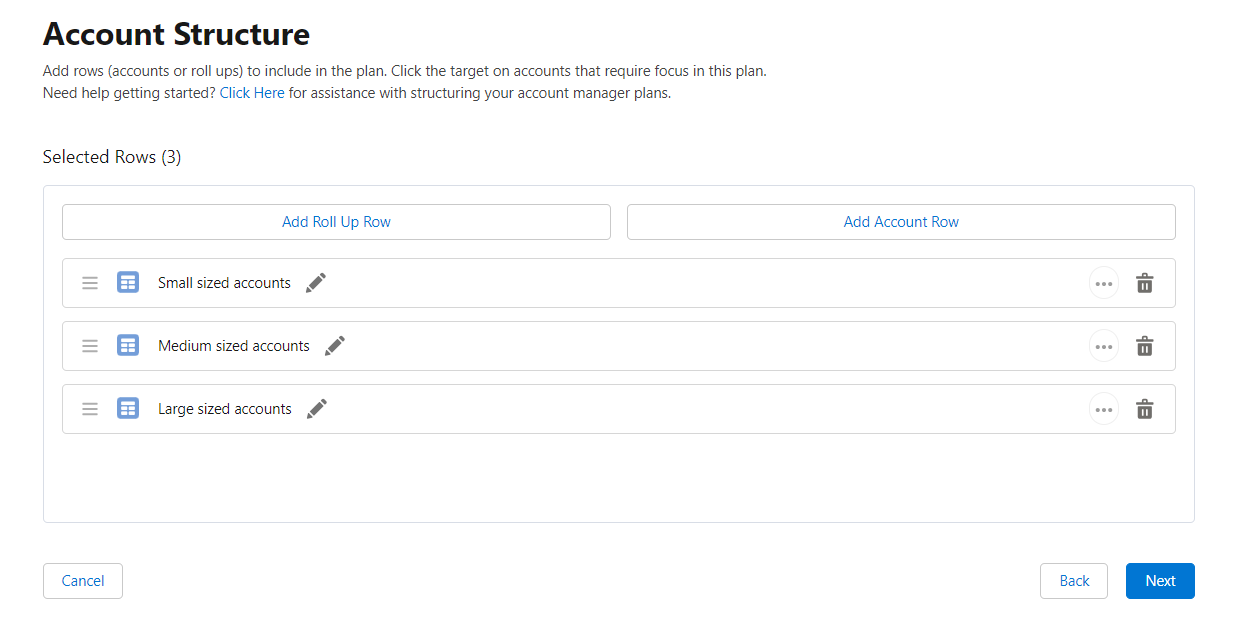The image size is (1233, 626).
Task: Open more options for Medium sized accounts
Action: (1104, 346)
